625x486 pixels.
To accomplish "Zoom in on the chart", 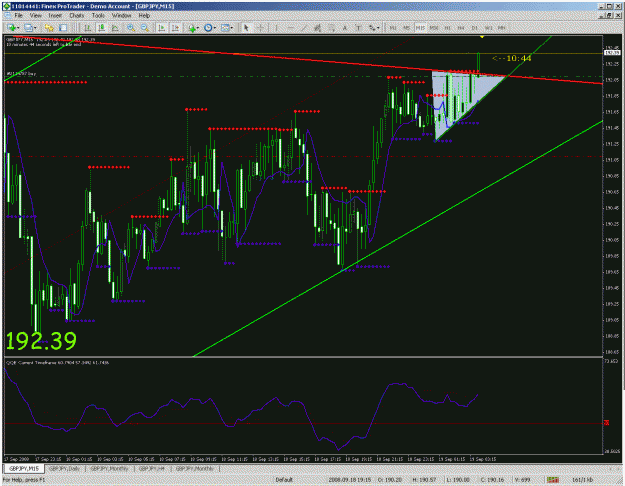I will point(131,28).
